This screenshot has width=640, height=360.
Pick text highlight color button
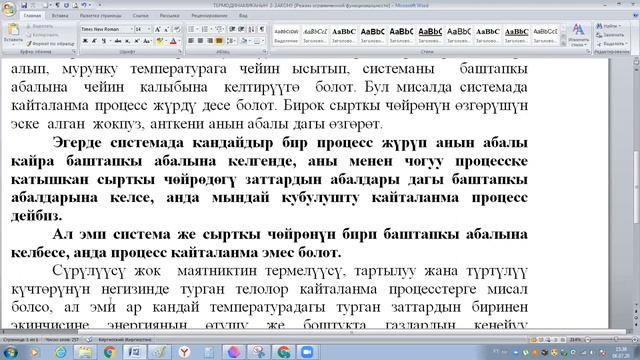[x=159, y=41]
